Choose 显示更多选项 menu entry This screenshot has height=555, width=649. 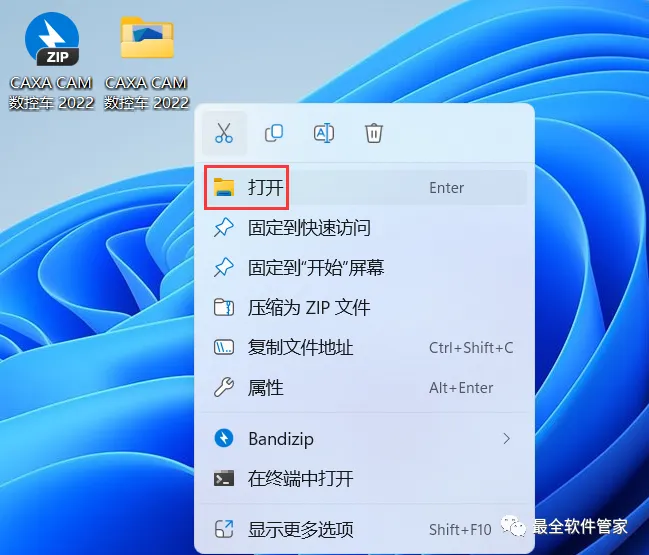(x=364, y=529)
